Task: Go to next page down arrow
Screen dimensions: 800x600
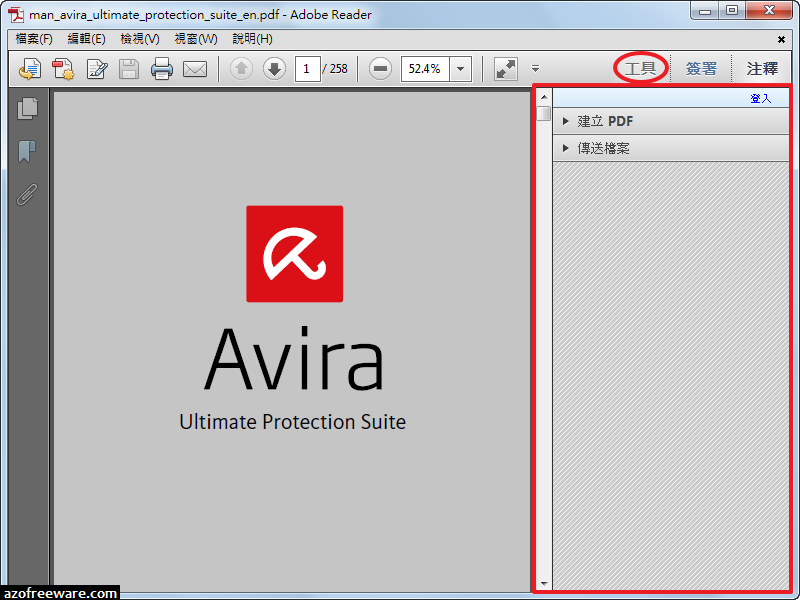Action: coord(274,68)
